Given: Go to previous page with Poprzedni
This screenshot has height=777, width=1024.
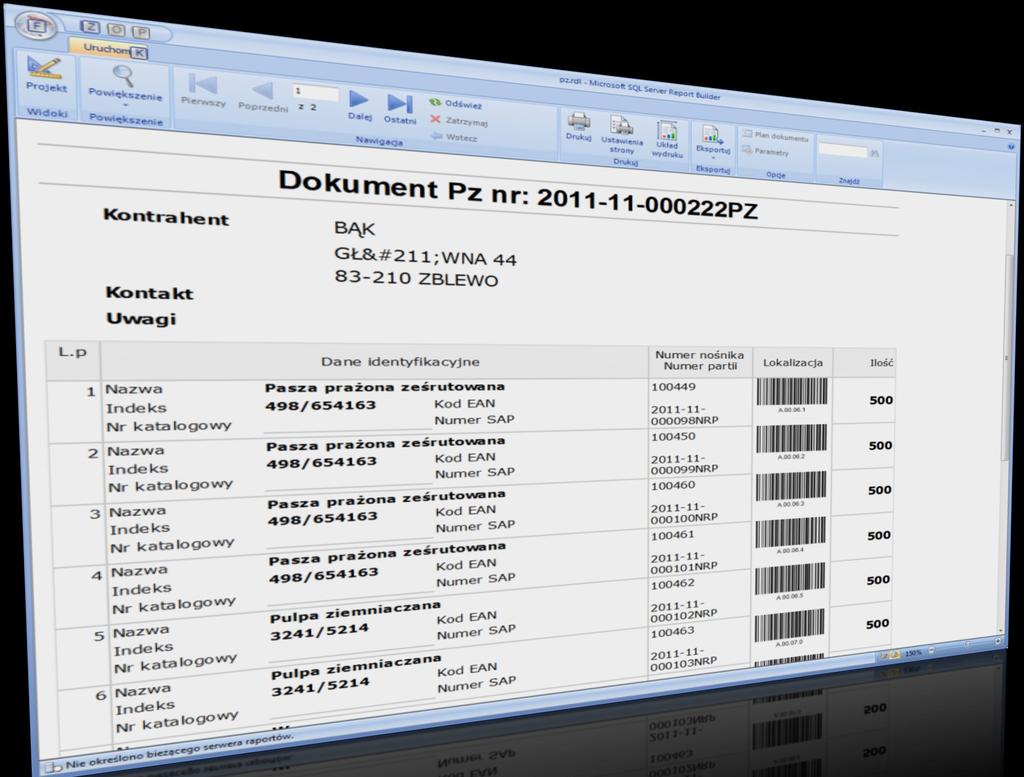Looking at the screenshot, I should [x=263, y=97].
